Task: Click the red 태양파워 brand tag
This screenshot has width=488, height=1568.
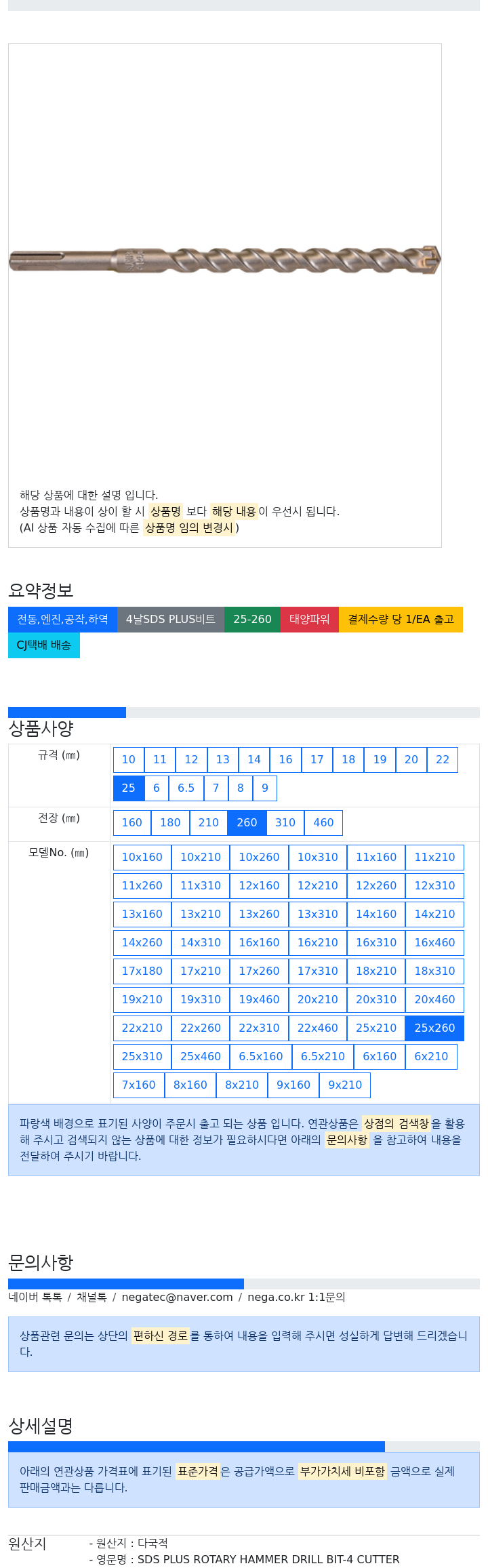Action: pos(310,619)
